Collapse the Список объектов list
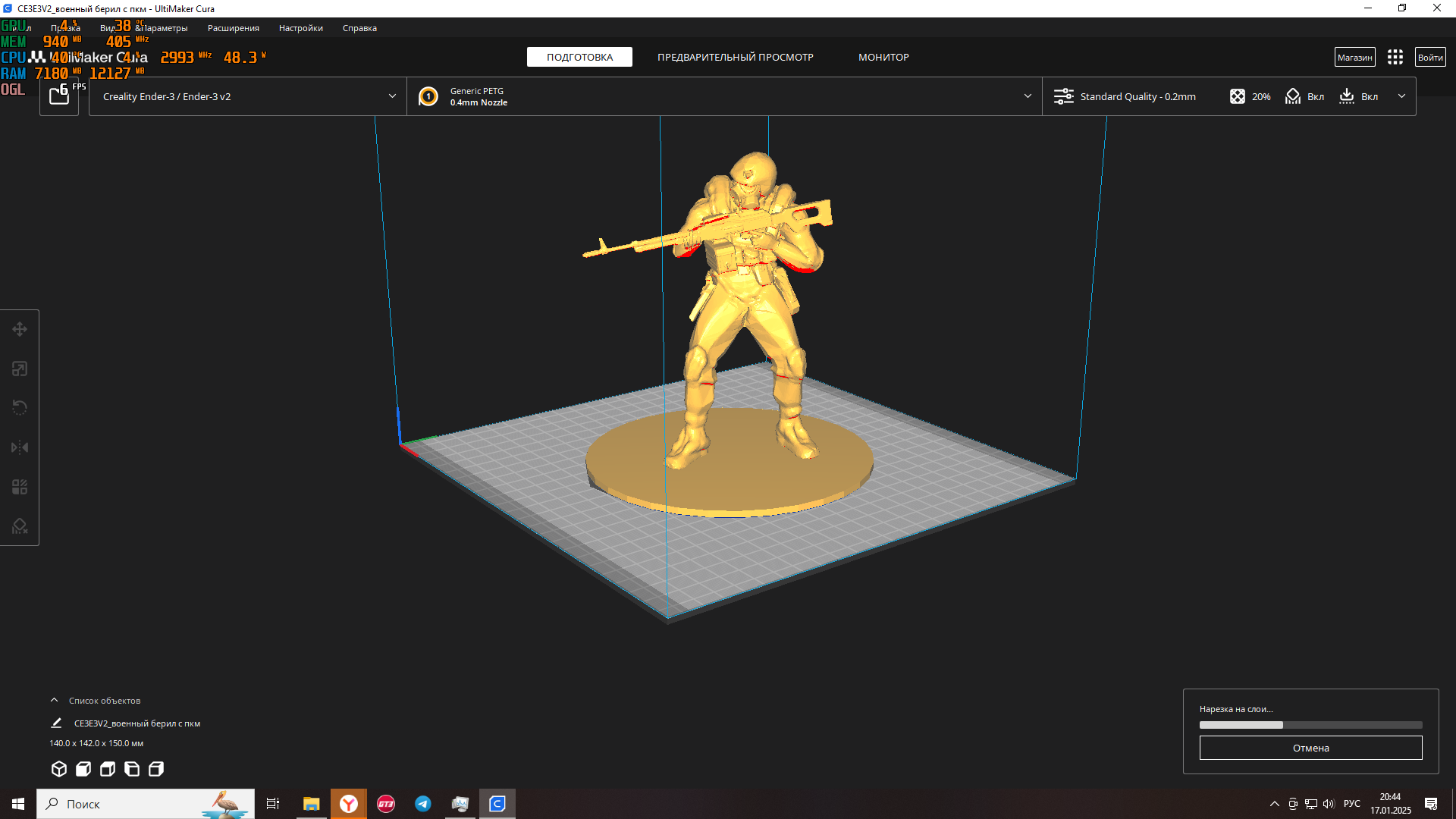The width and height of the screenshot is (1456, 819). [x=55, y=700]
